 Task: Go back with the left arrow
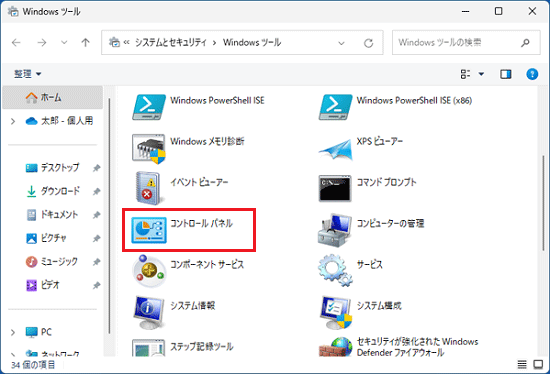[x=16, y=43]
